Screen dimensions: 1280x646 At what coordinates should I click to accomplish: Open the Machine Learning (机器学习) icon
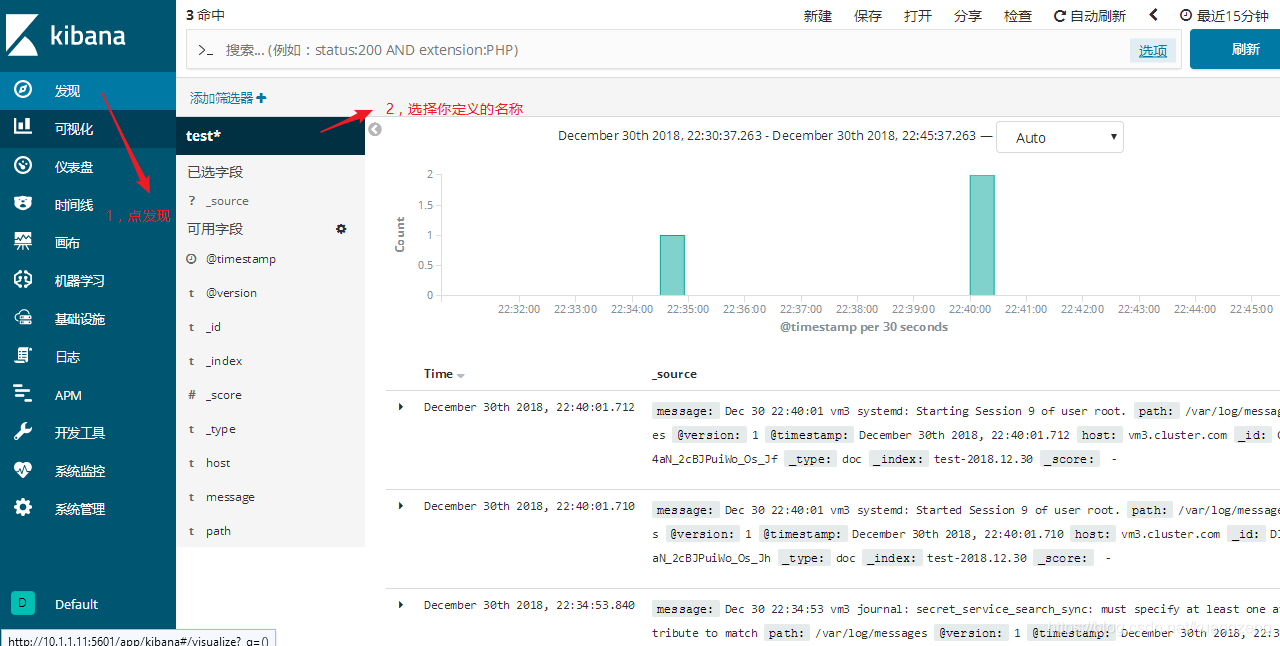coord(23,280)
